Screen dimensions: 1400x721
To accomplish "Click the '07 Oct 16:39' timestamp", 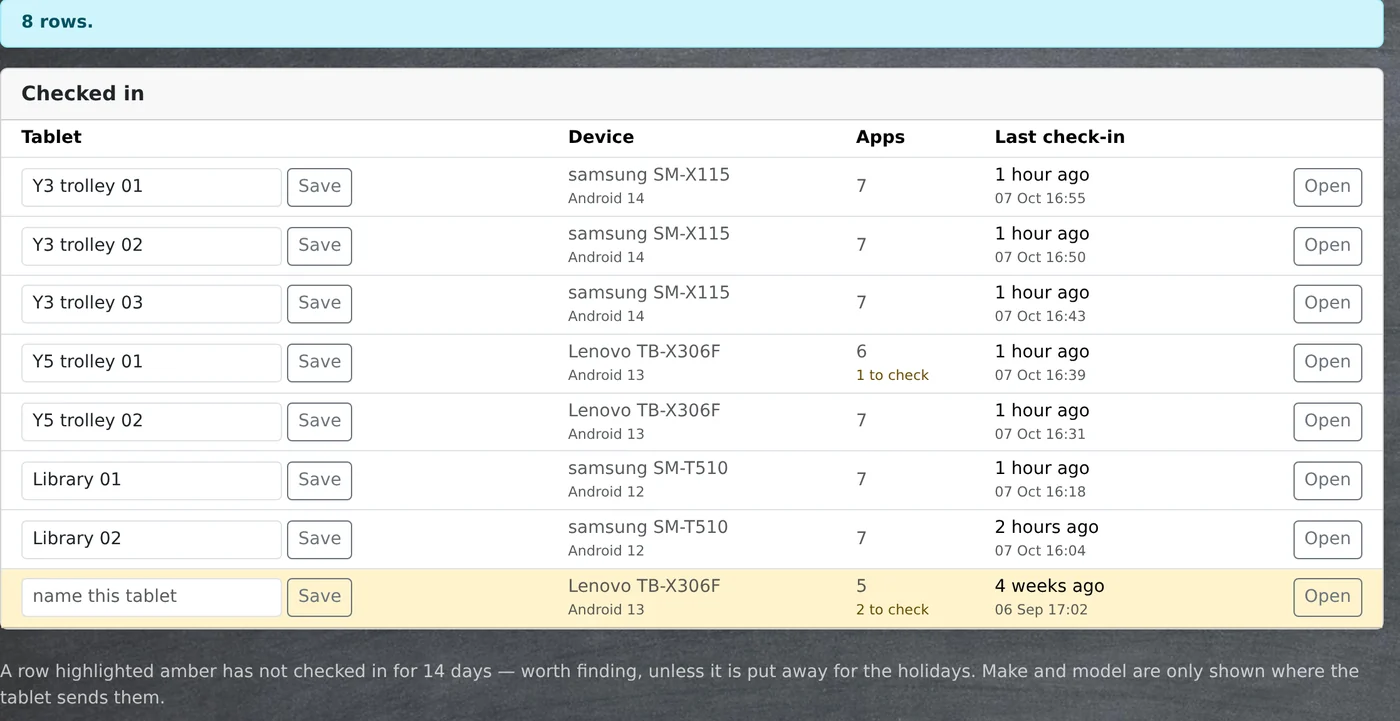I will [1040, 376].
